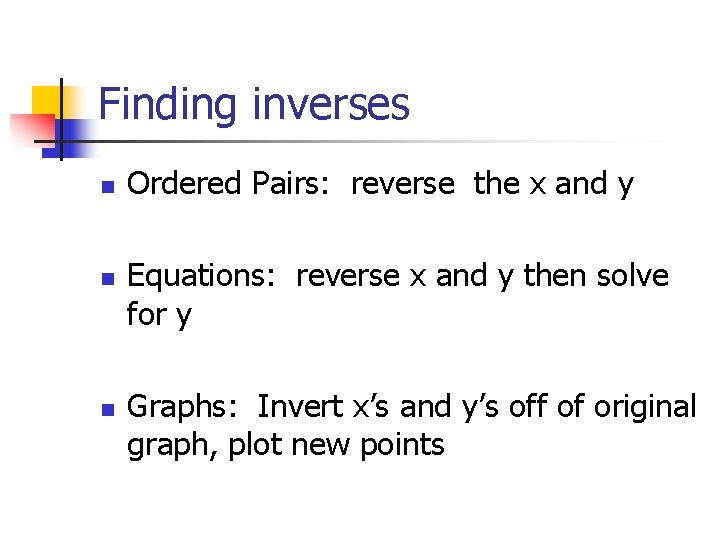Click the red square in the logo
720x540 pixels.
(x=32, y=129)
